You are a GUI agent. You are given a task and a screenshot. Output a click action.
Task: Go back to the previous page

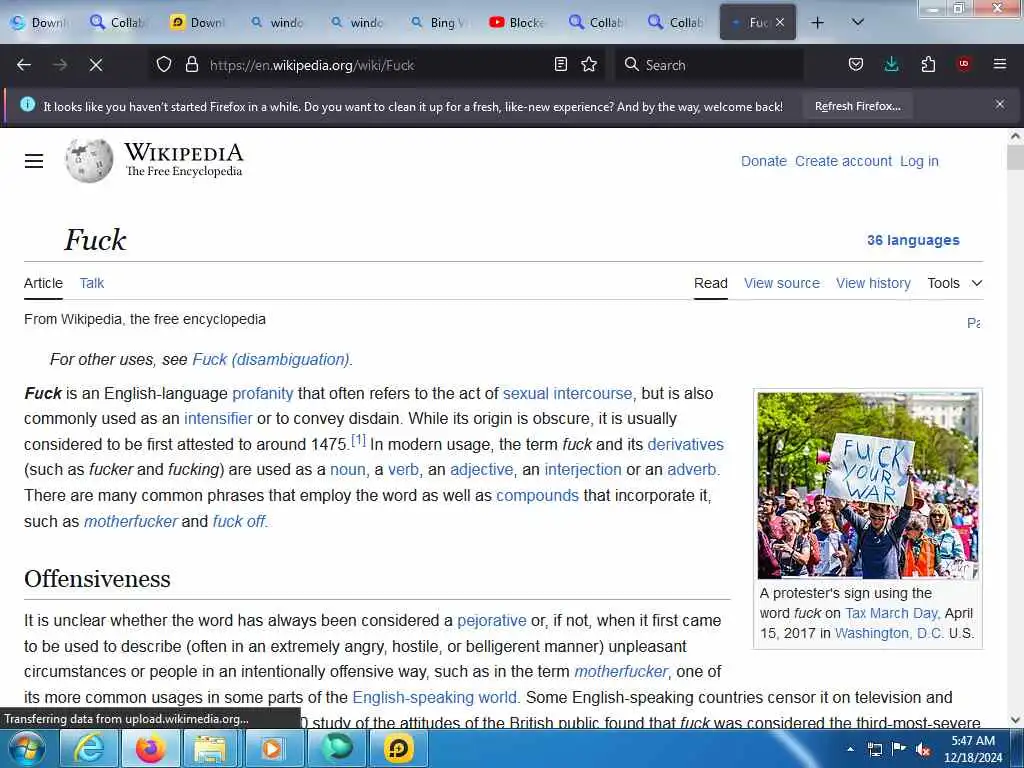(x=24, y=65)
